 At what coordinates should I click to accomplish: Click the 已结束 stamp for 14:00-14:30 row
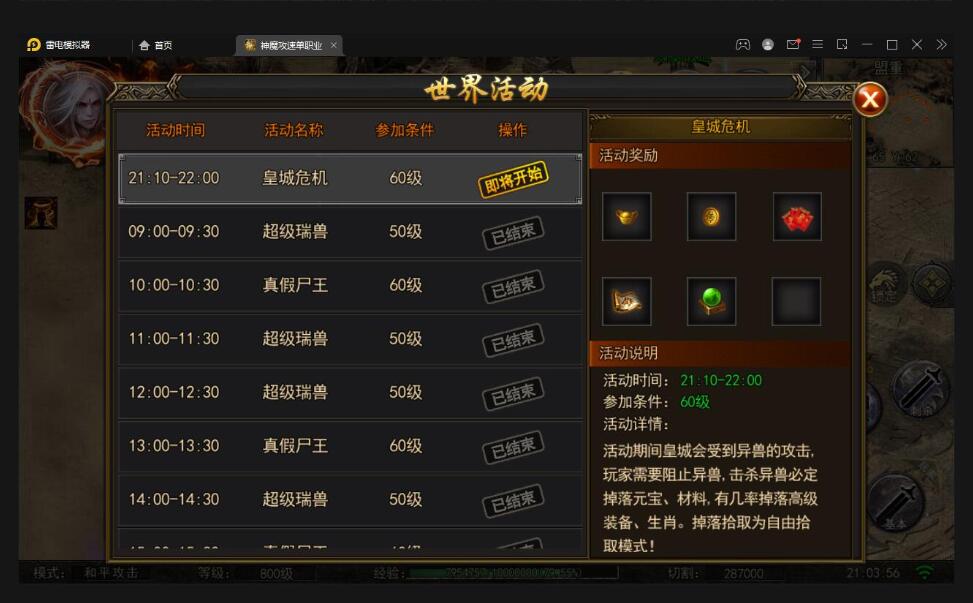(513, 501)
